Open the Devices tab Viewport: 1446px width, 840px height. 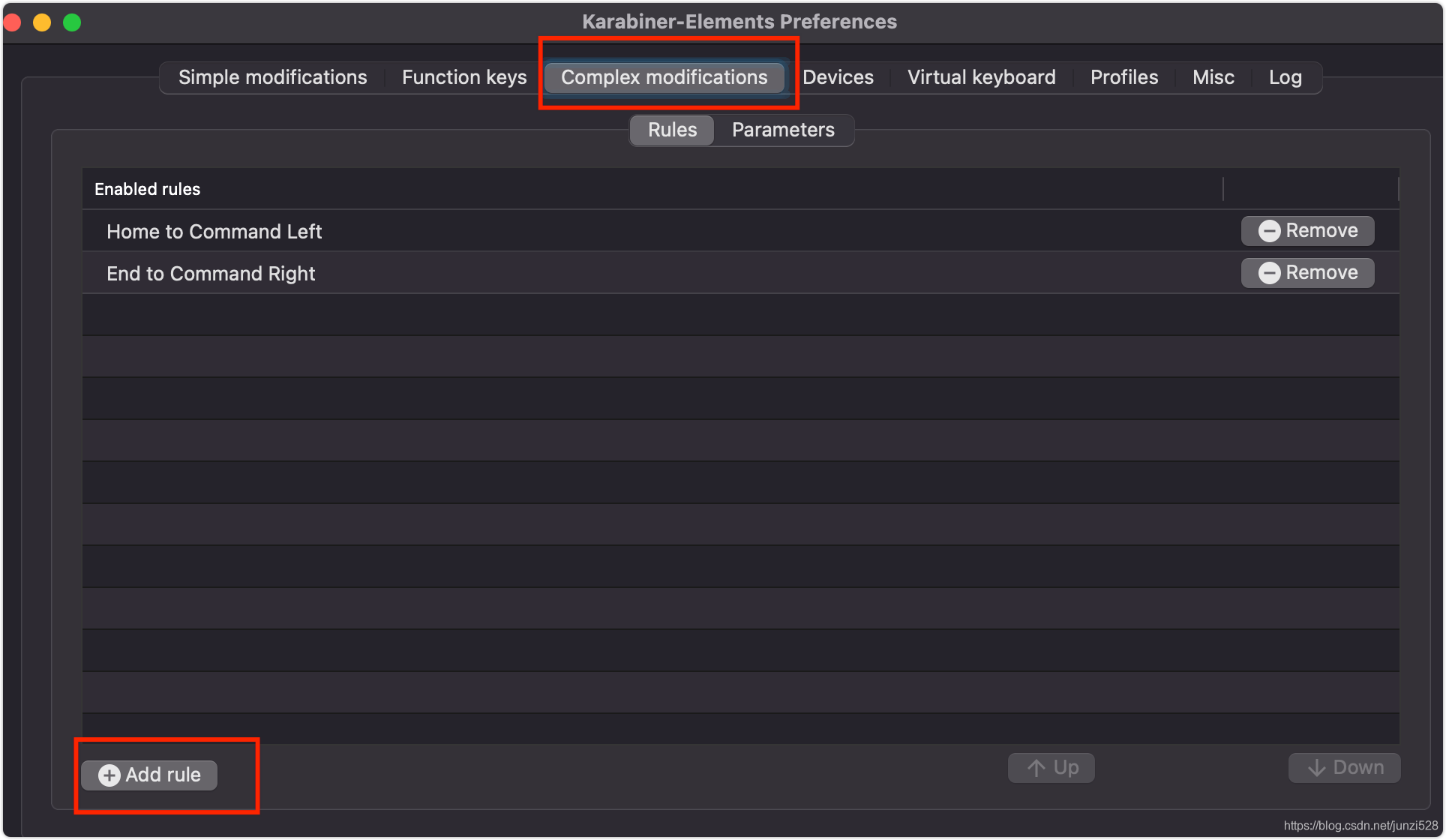838,77
